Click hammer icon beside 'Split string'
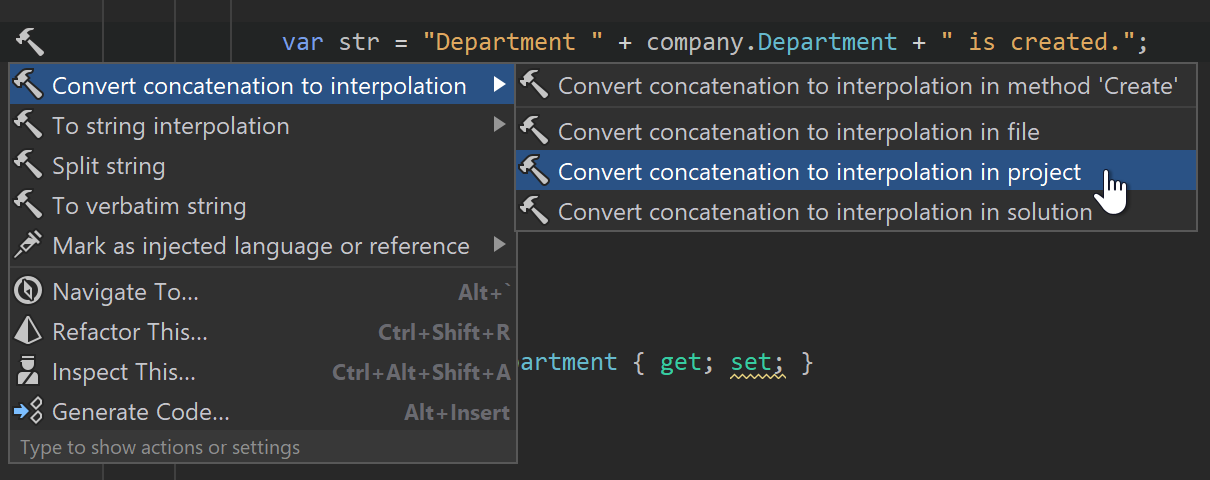Viewport: 1210px width, 480px height. tap(28, 166)
